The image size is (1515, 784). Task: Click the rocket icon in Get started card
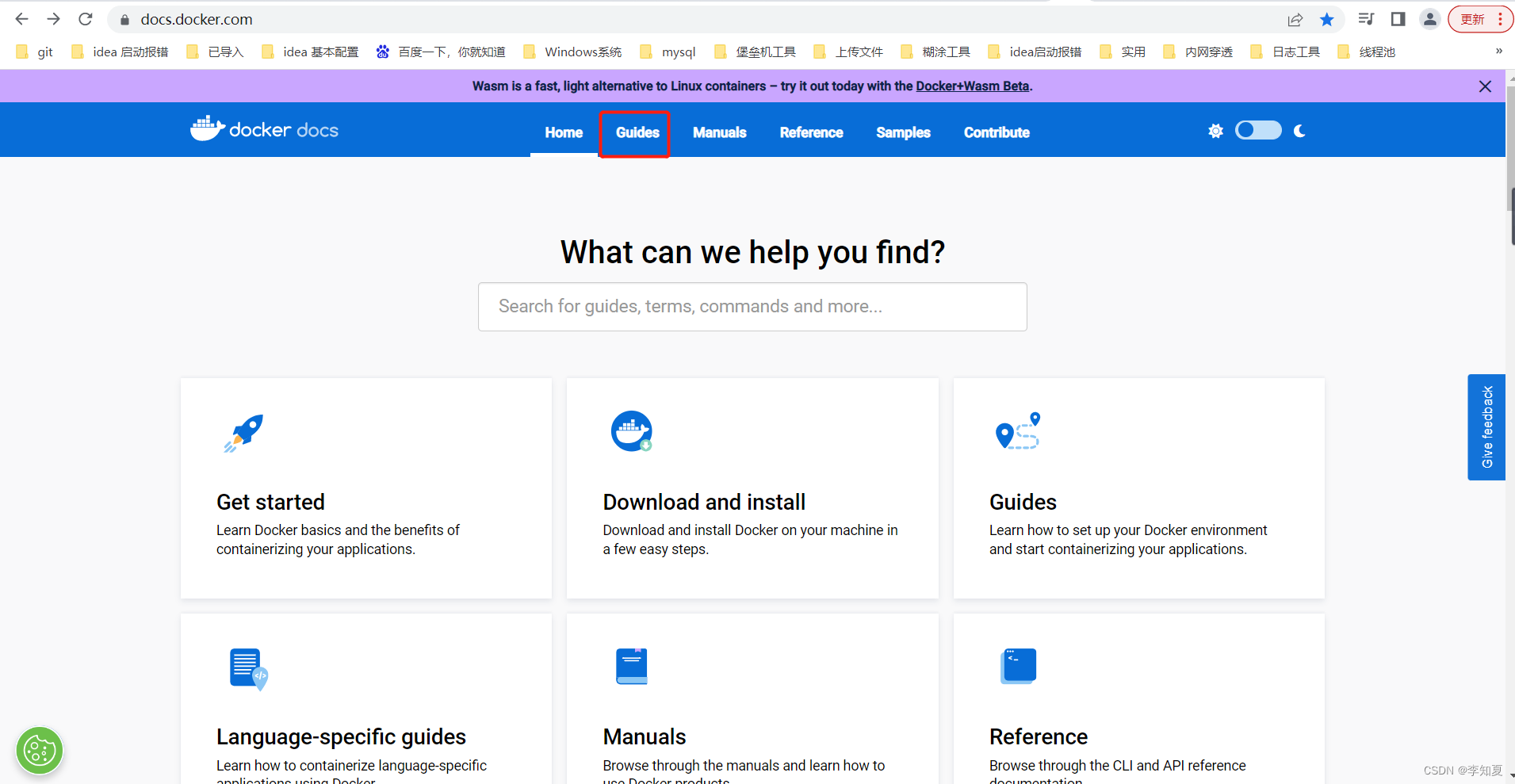click(243, 433)
